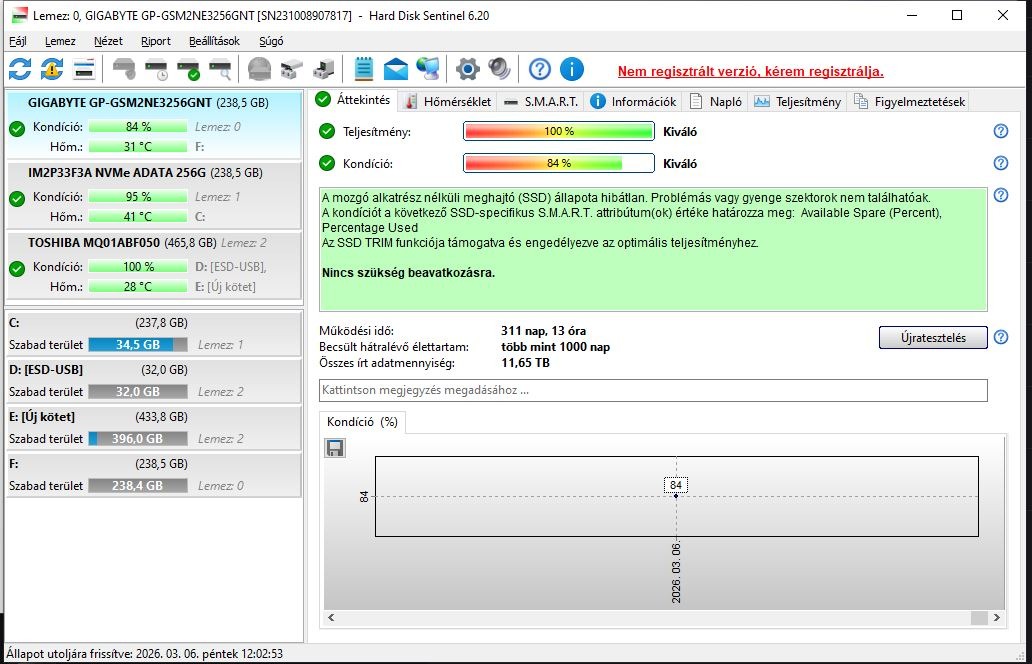
Task: Switch to the S.M.A.R.T. tab
Action: point(541,101)
